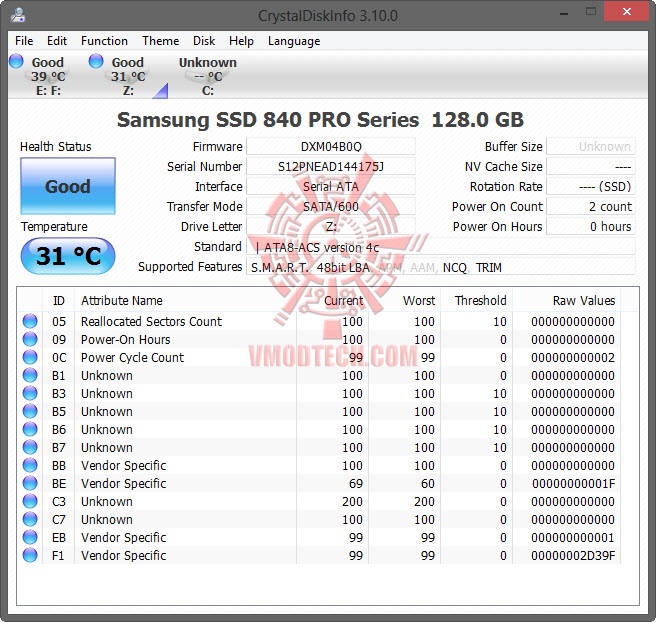The height and width of the screenshot is (622, 656).
Task: Select the Power-On Hours attribute name
Action: click(x=126, y=339)
